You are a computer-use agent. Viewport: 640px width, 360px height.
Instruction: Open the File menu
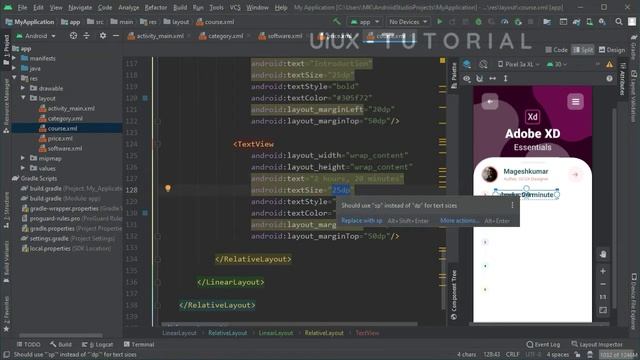click(22, 7)
